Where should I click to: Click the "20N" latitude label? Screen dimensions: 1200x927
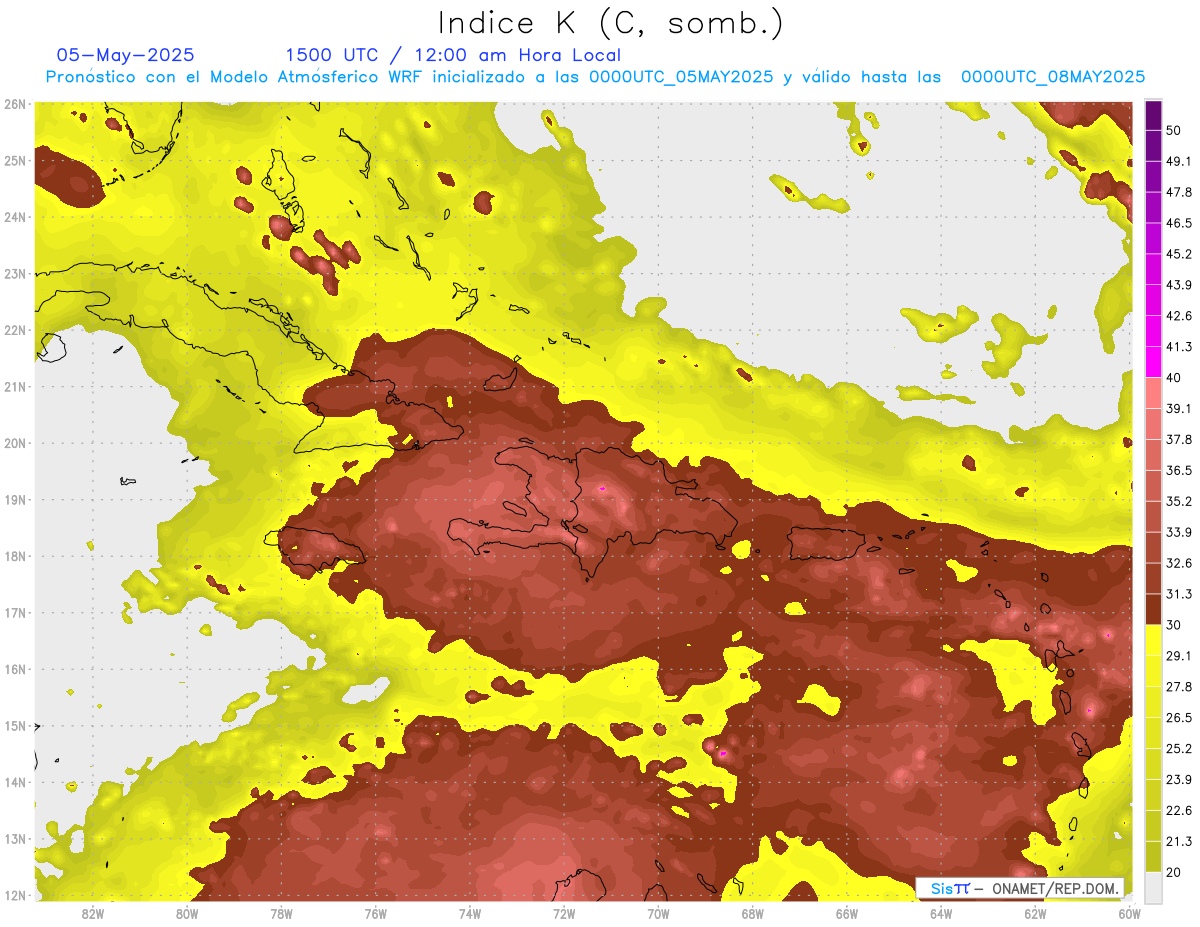(x=15, y=443)
